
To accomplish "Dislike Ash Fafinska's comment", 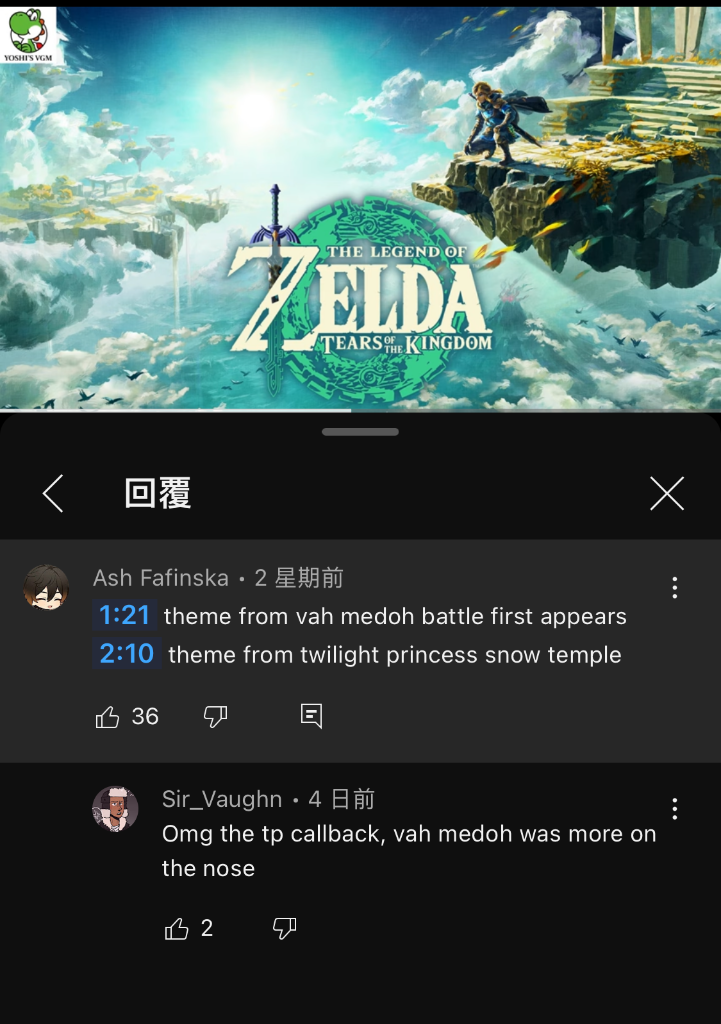I will tap(216, 716).
